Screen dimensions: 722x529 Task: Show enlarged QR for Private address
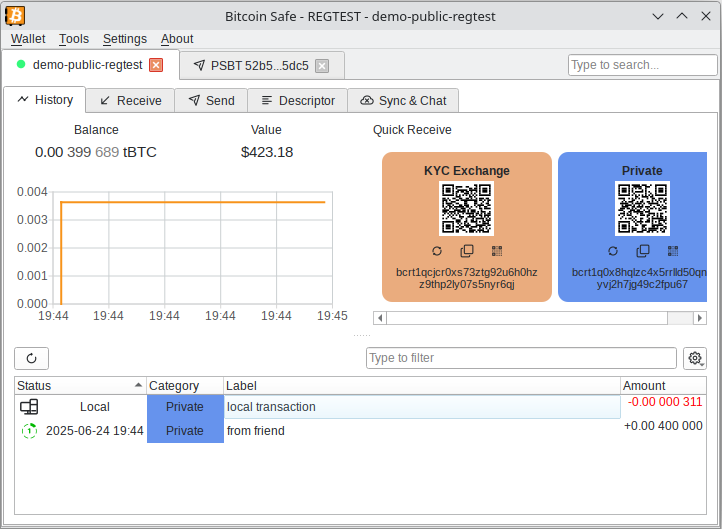point(673,251)
